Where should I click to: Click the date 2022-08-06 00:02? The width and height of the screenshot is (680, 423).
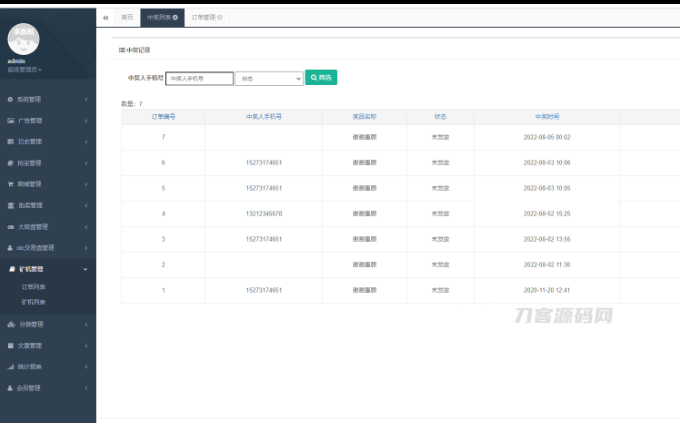coord(547,137)
